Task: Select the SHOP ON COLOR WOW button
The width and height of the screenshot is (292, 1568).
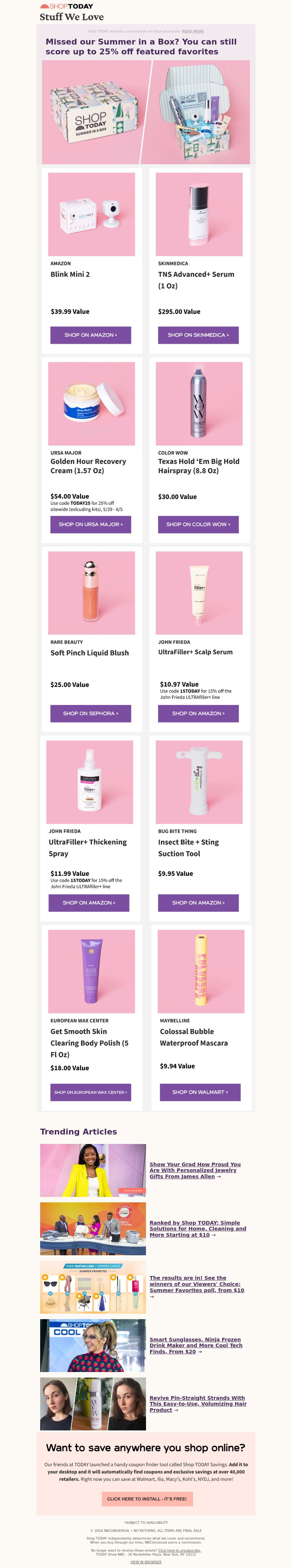Action: [x=198, y=524]
